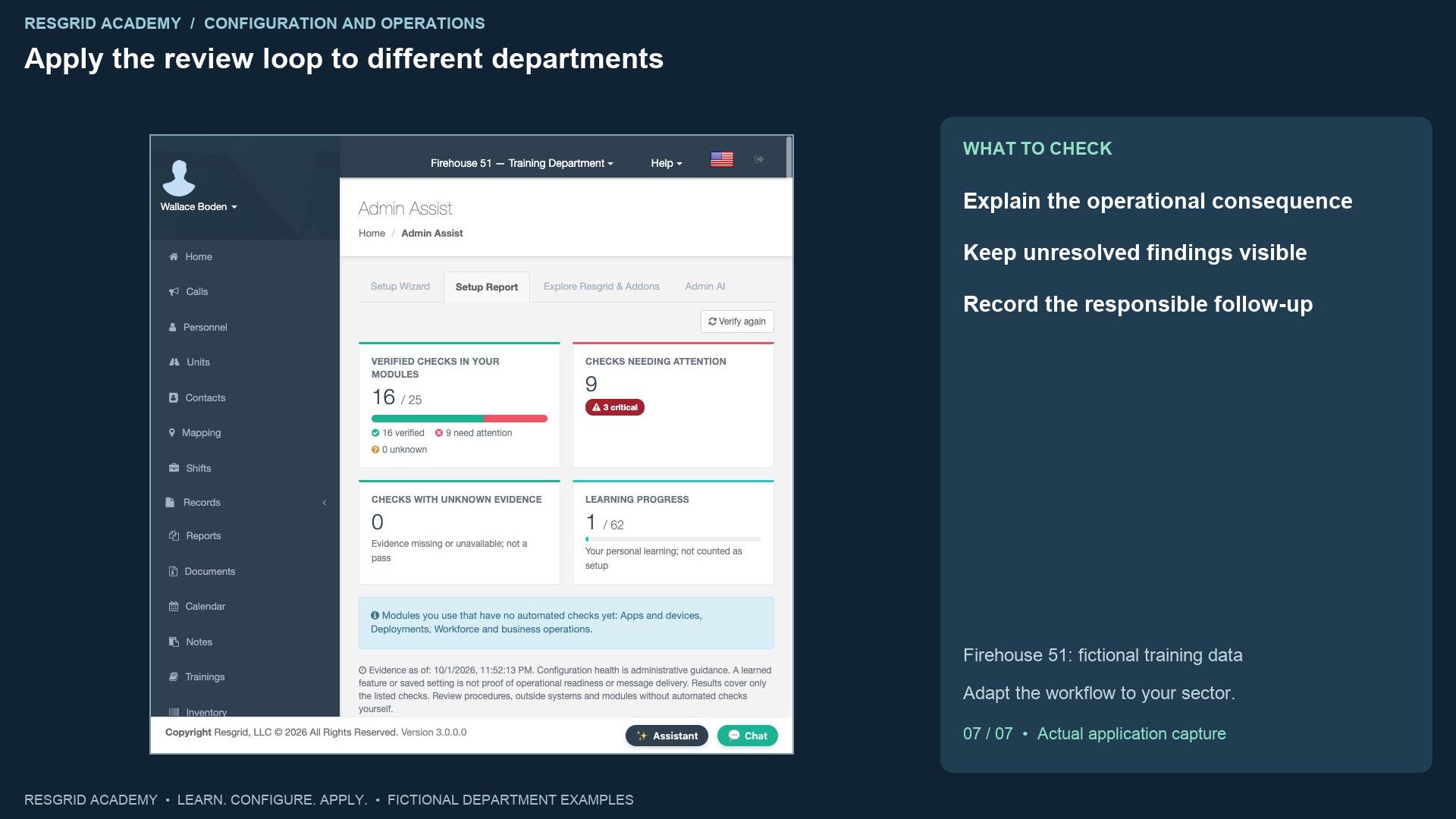
Task: Open the Wallace Boden user dropdown
Action: (199, 207)
